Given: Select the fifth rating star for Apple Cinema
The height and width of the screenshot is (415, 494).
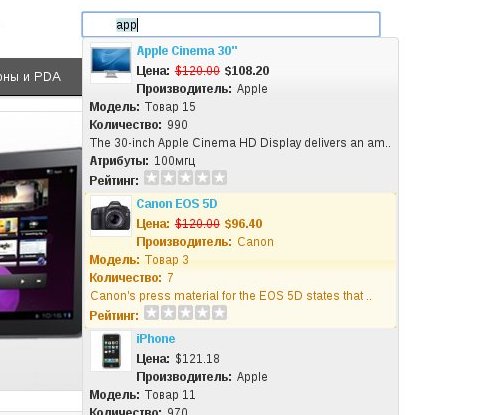Looking at the screenshot, I should [x=219, y=178].
